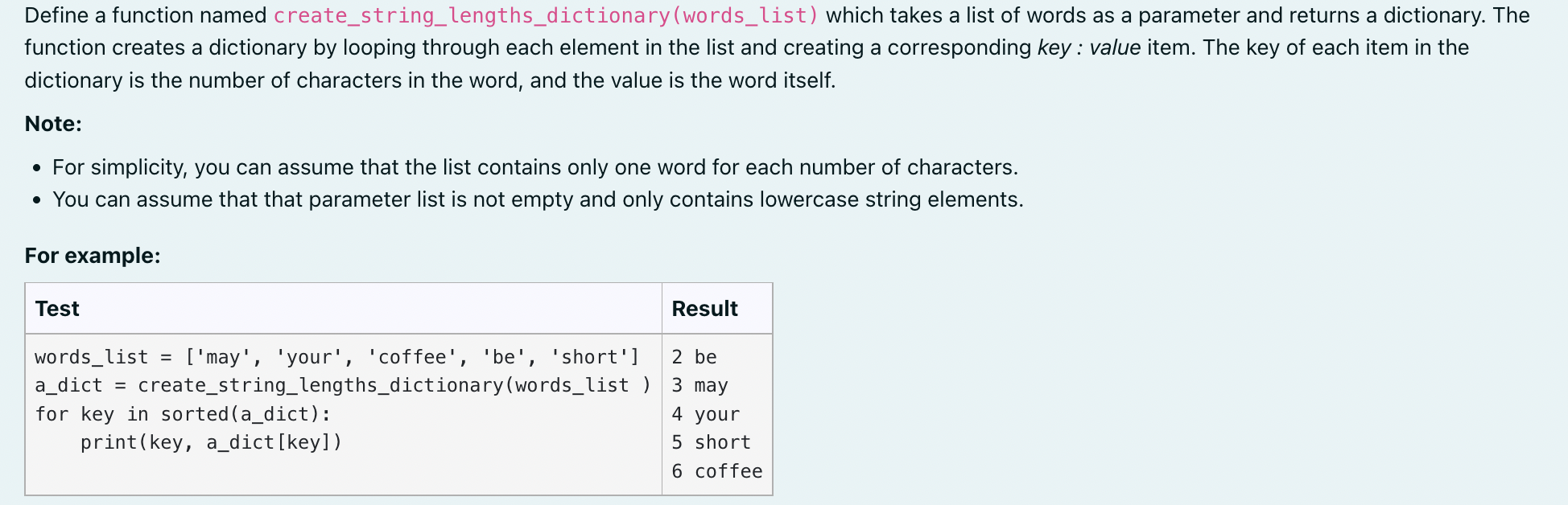Select the Test column header
Screen dimensions: 1568x505
point(57,309)
